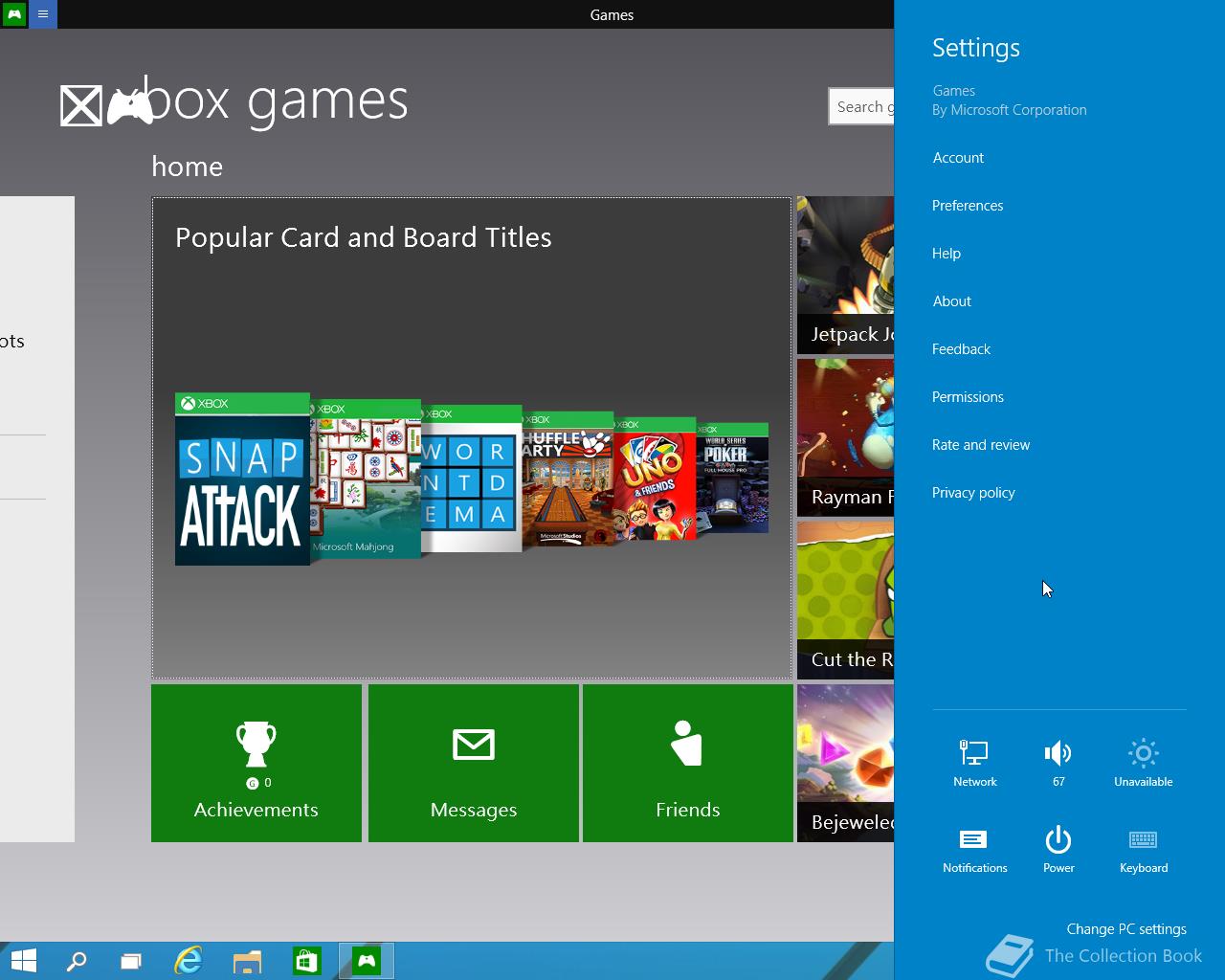Screen dimensions: 1225x980
Task: Open About in Settings pane
Action: 952,301
